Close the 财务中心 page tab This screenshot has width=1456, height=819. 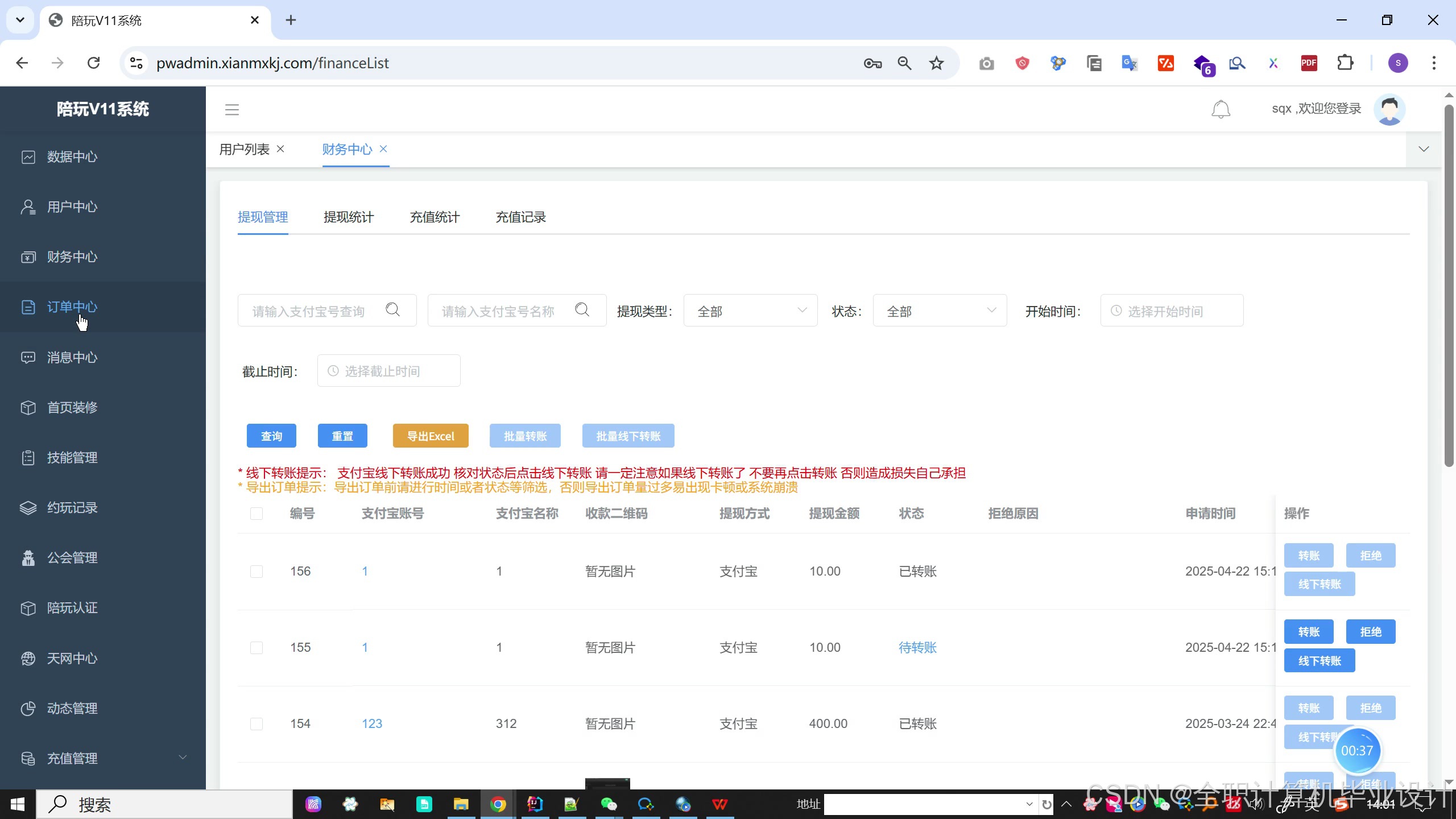pyautogui.click(x=383, y=149)
